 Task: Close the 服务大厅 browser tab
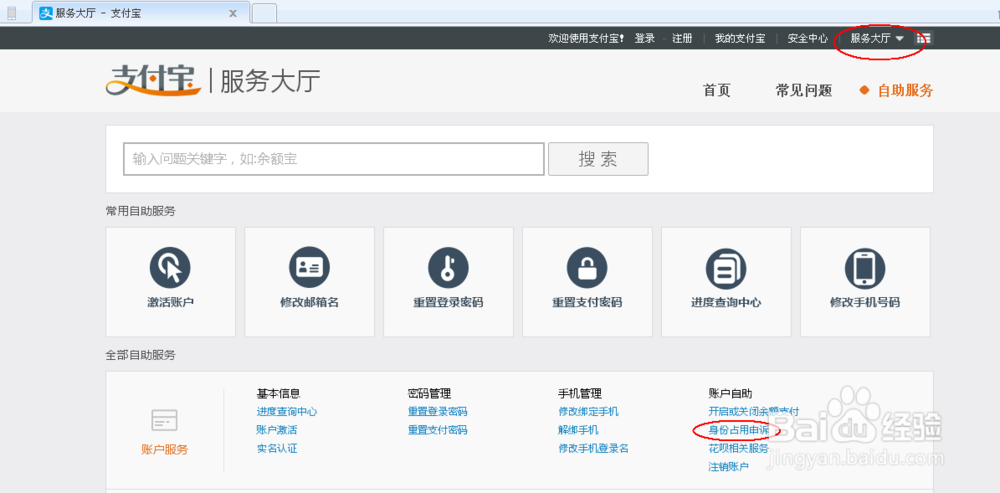click(233, 13)
